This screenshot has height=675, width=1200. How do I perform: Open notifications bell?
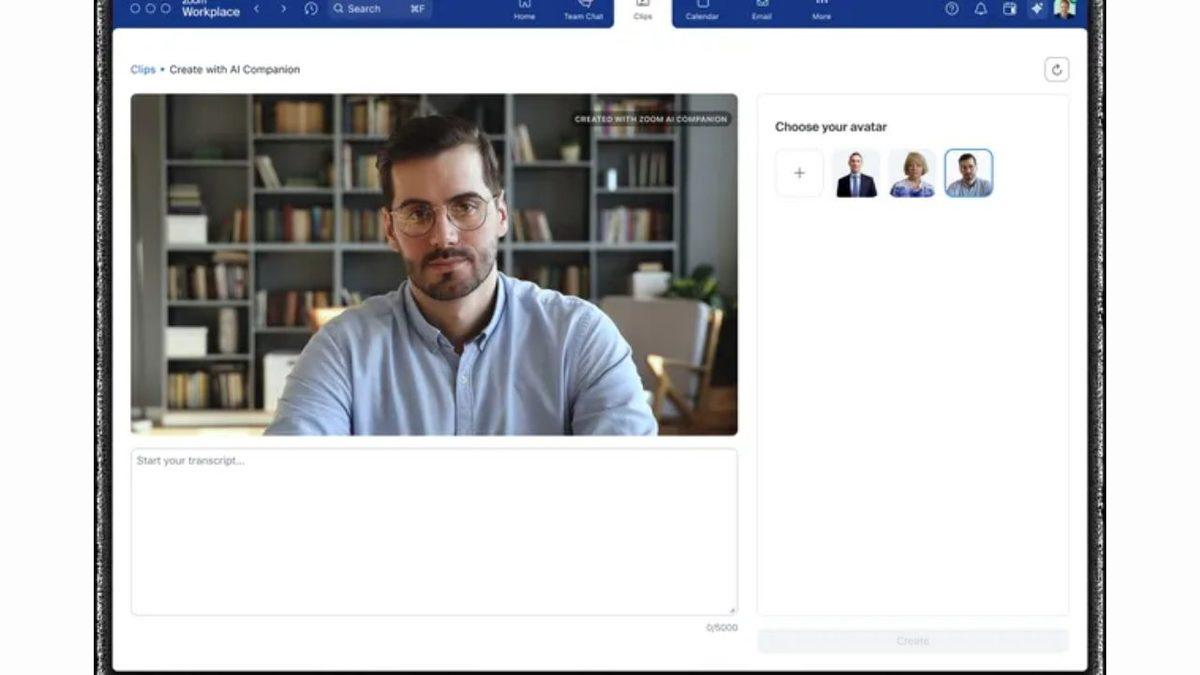coord(981,9)
